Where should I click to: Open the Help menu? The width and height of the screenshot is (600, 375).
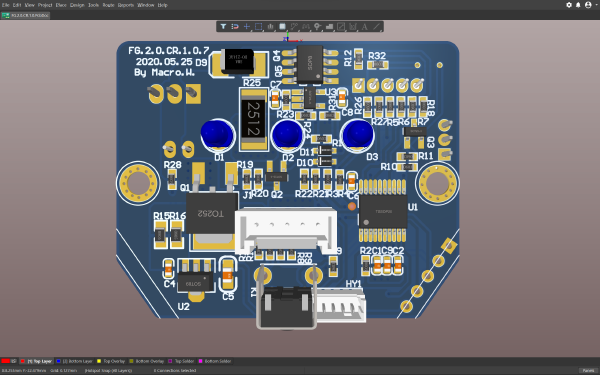click(163, 5)
